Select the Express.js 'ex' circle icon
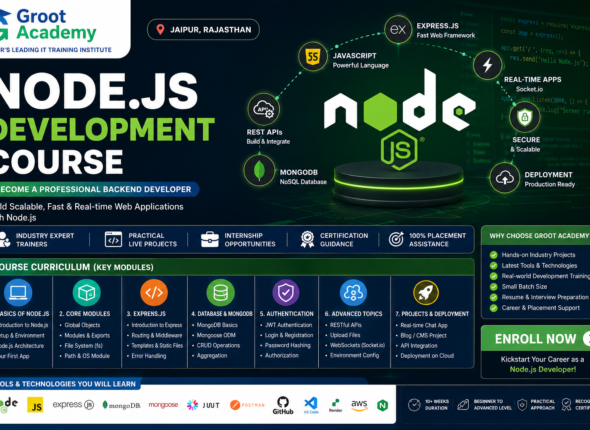Screen dimensions: 590x430 tap(398, 29)
